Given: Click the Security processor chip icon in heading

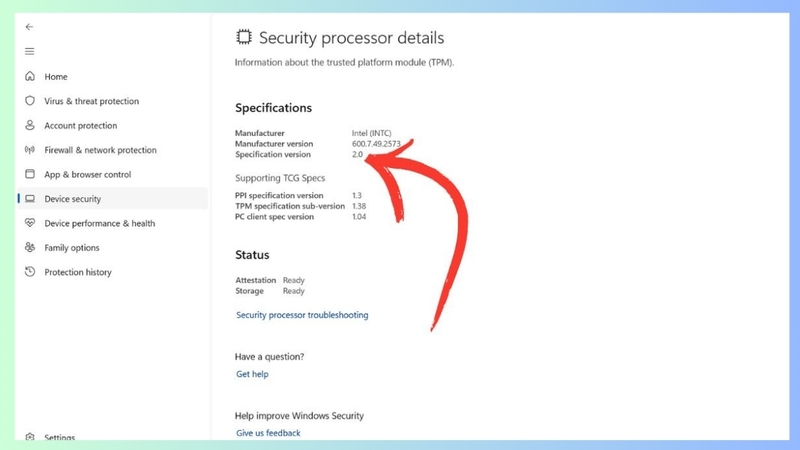Looking at the screenshot, I should click(x=244, y=37).
